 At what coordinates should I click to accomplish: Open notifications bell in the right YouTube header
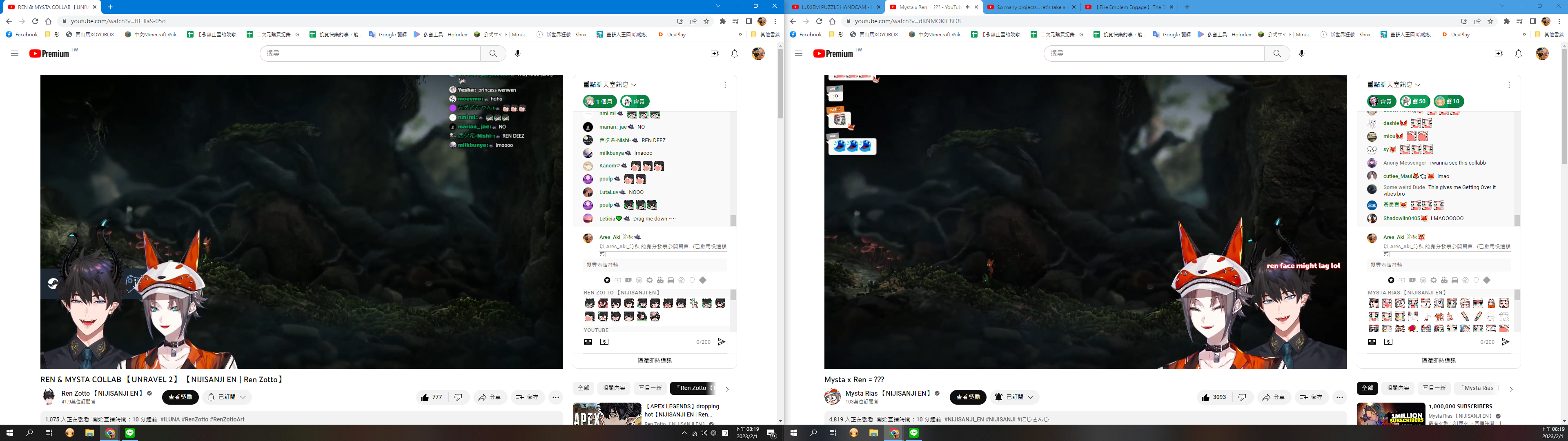1519,53
